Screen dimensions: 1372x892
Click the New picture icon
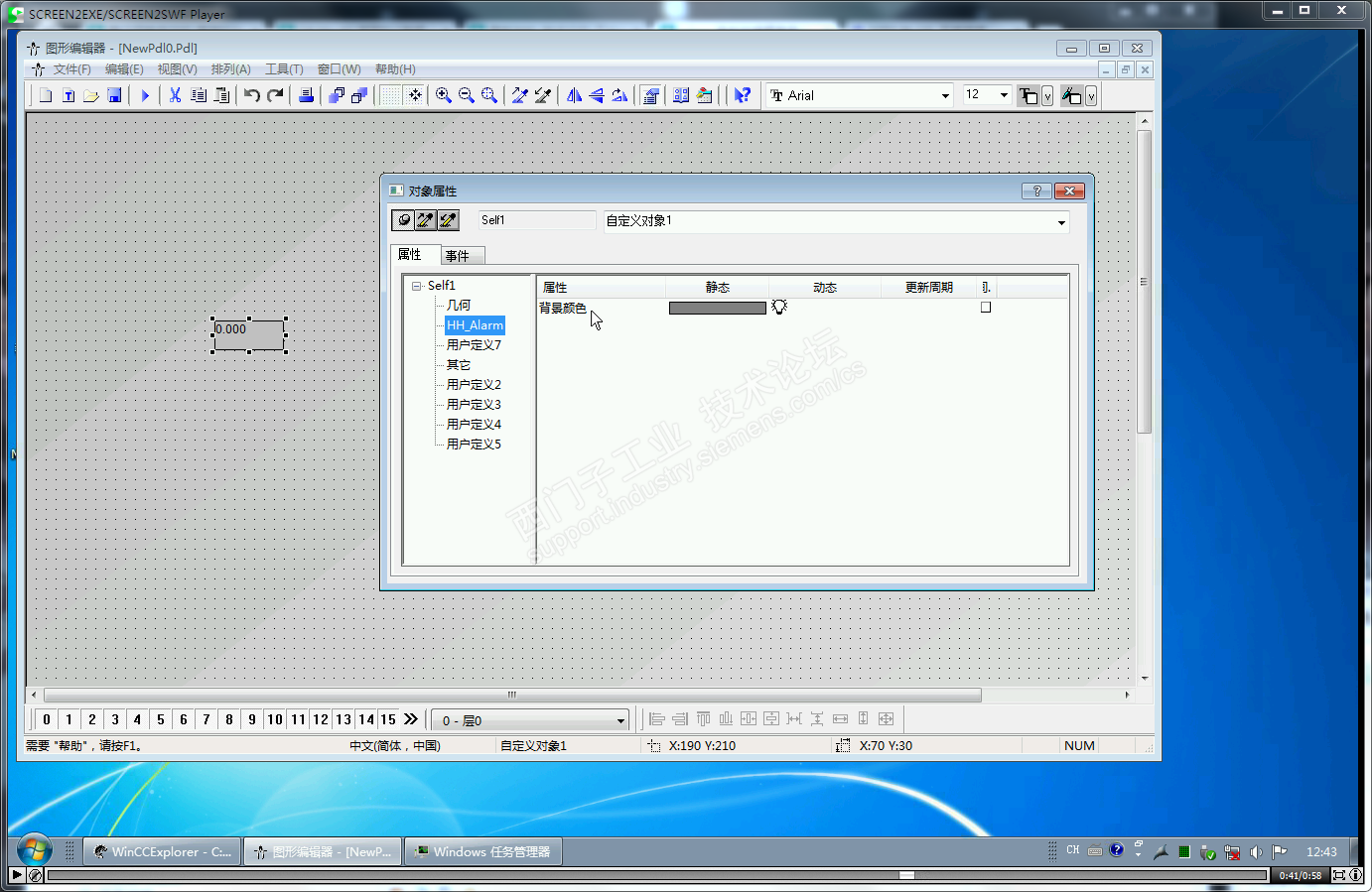[x=46, y=95]
